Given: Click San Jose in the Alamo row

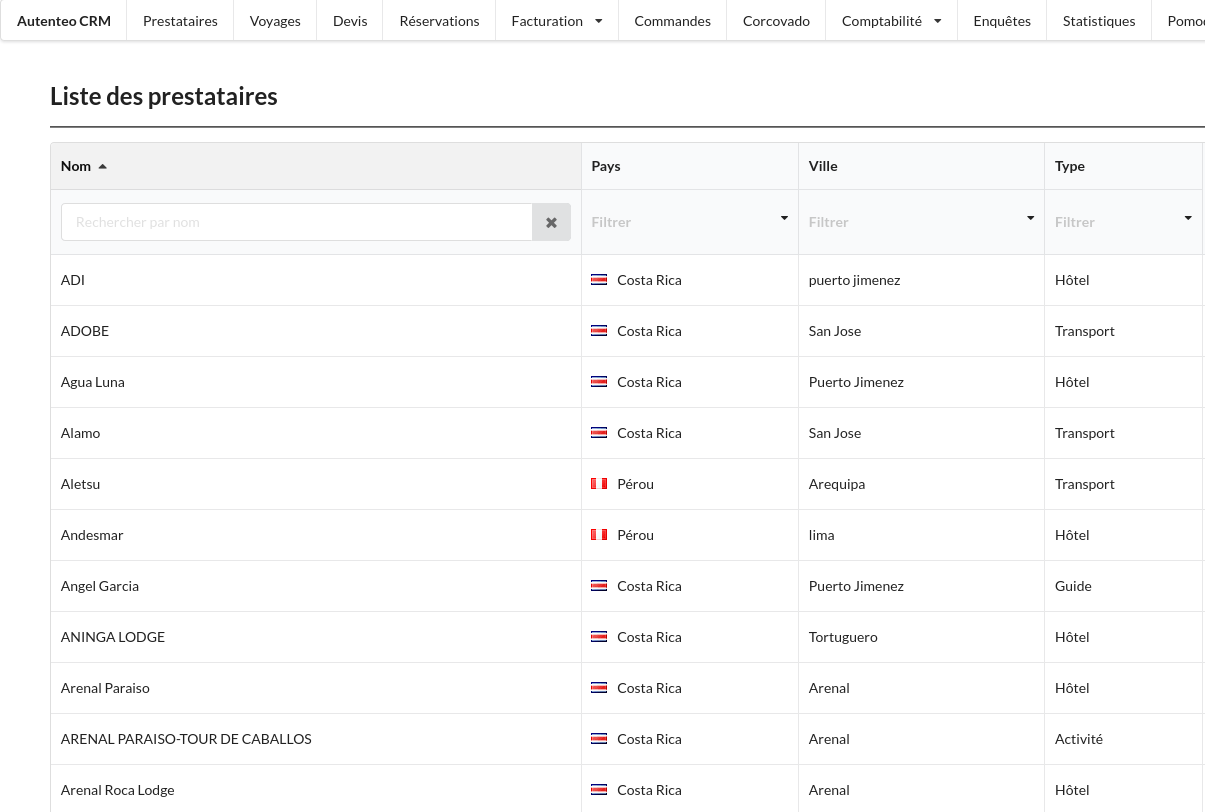Looking at the screenshot, I should (835, 433).
